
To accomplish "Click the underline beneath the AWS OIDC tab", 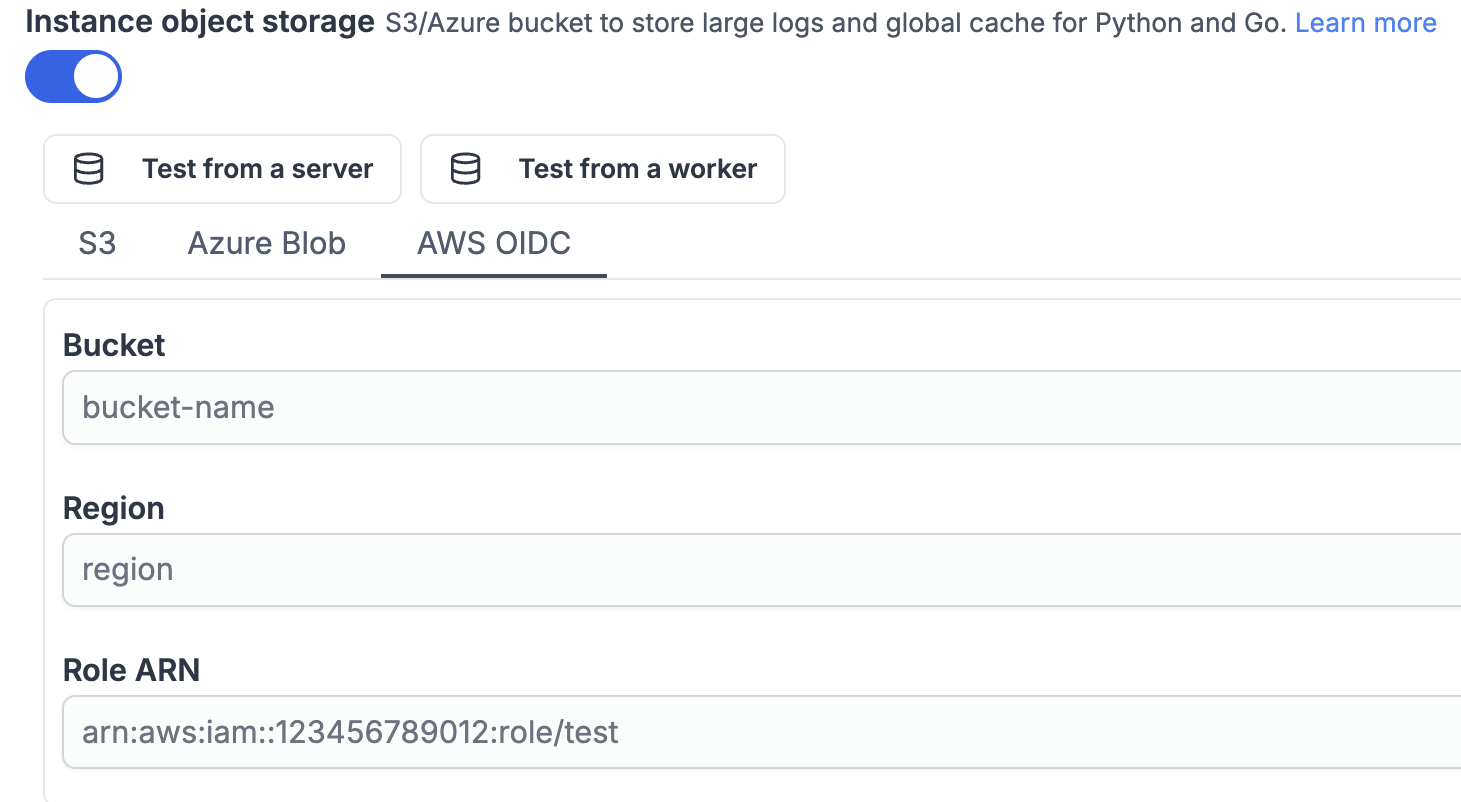I will tap(494, 275).
